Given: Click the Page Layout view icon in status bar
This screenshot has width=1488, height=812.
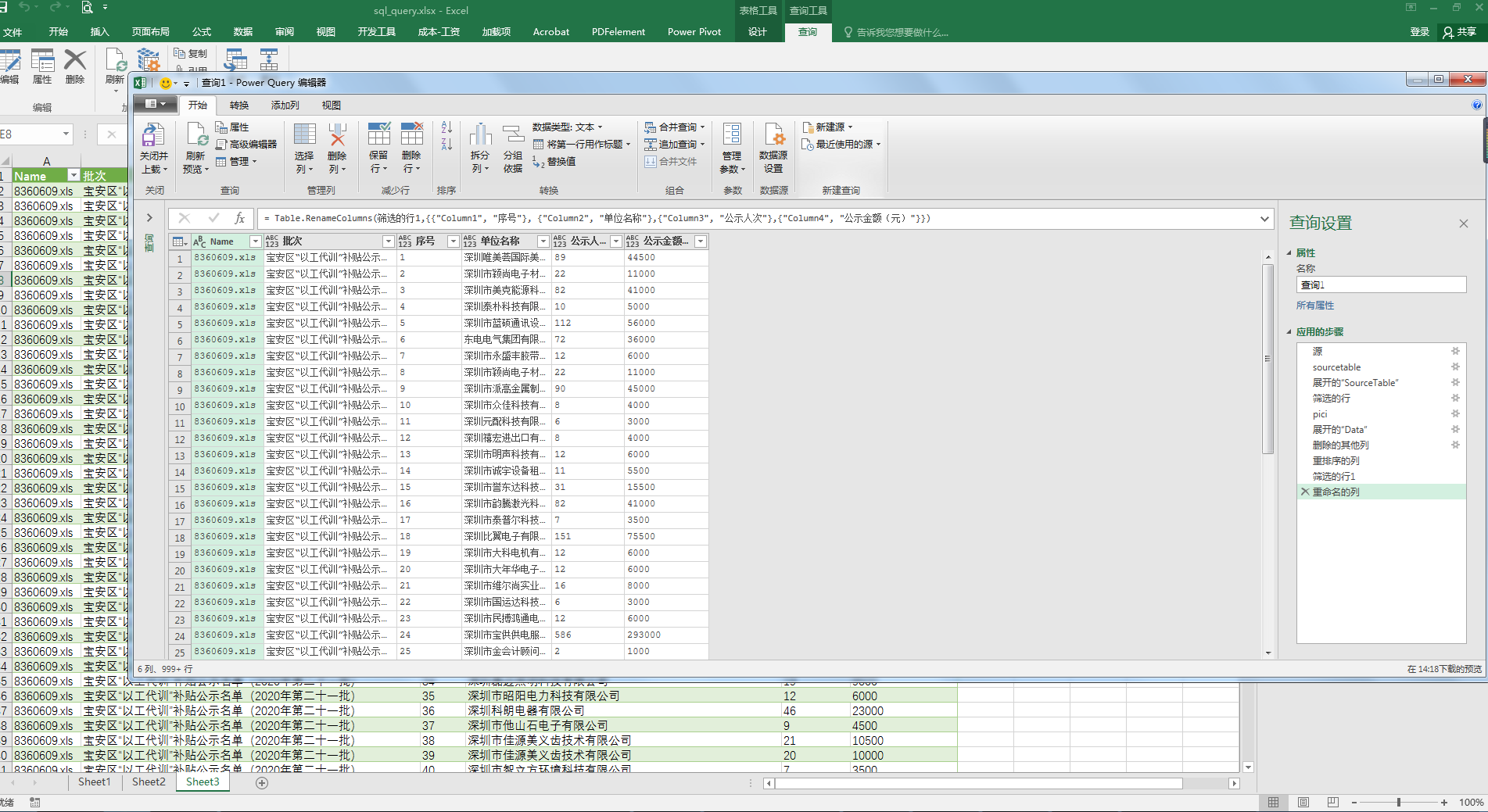Looking at the screenshot, I should coord(1303,803).
